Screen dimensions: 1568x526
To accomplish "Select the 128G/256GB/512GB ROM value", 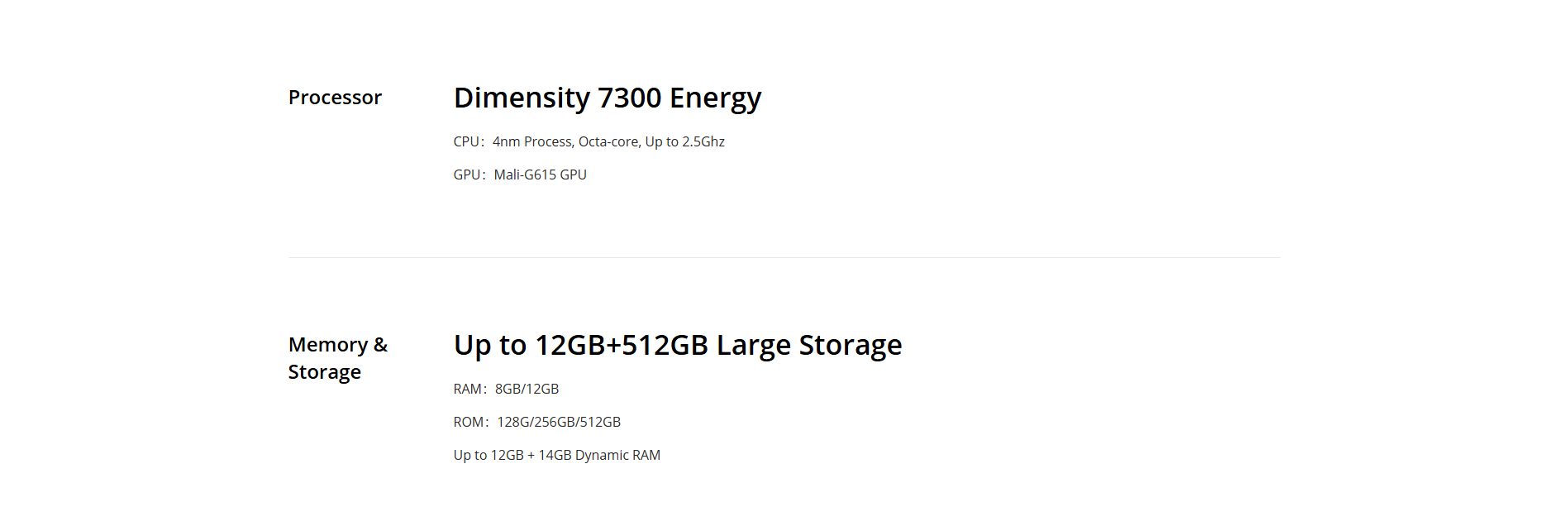I will pyautogui.click(x=559, y=422).
